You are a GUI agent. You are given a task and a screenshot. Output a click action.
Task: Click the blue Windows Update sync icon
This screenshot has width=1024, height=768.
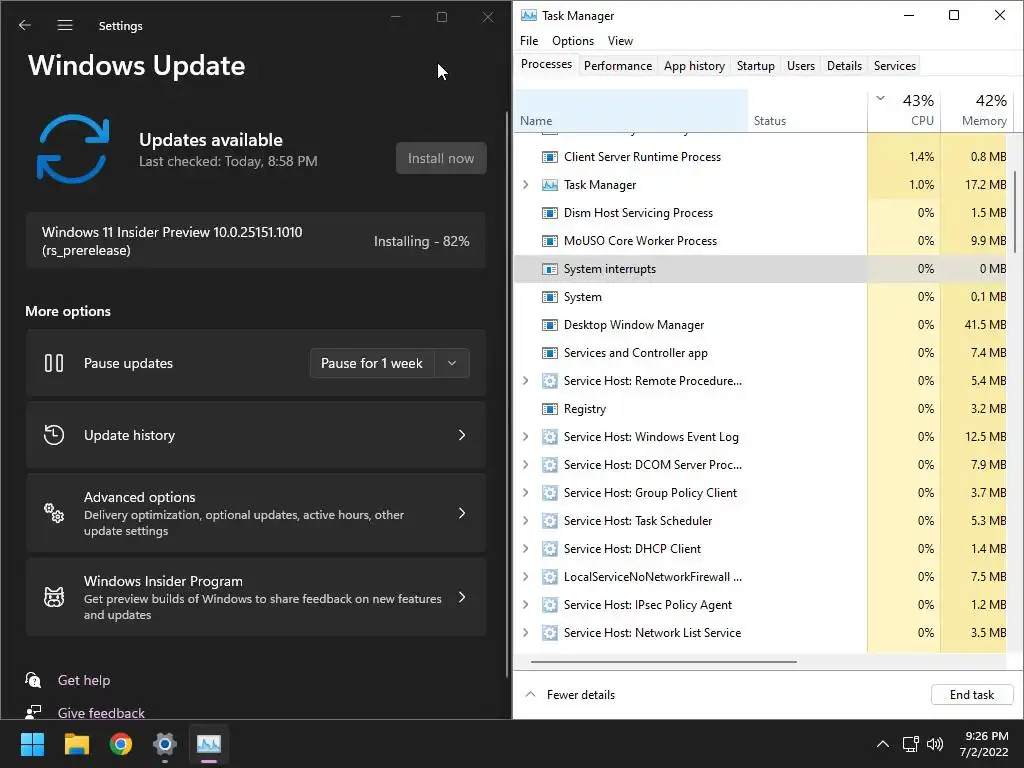(72, 149)
